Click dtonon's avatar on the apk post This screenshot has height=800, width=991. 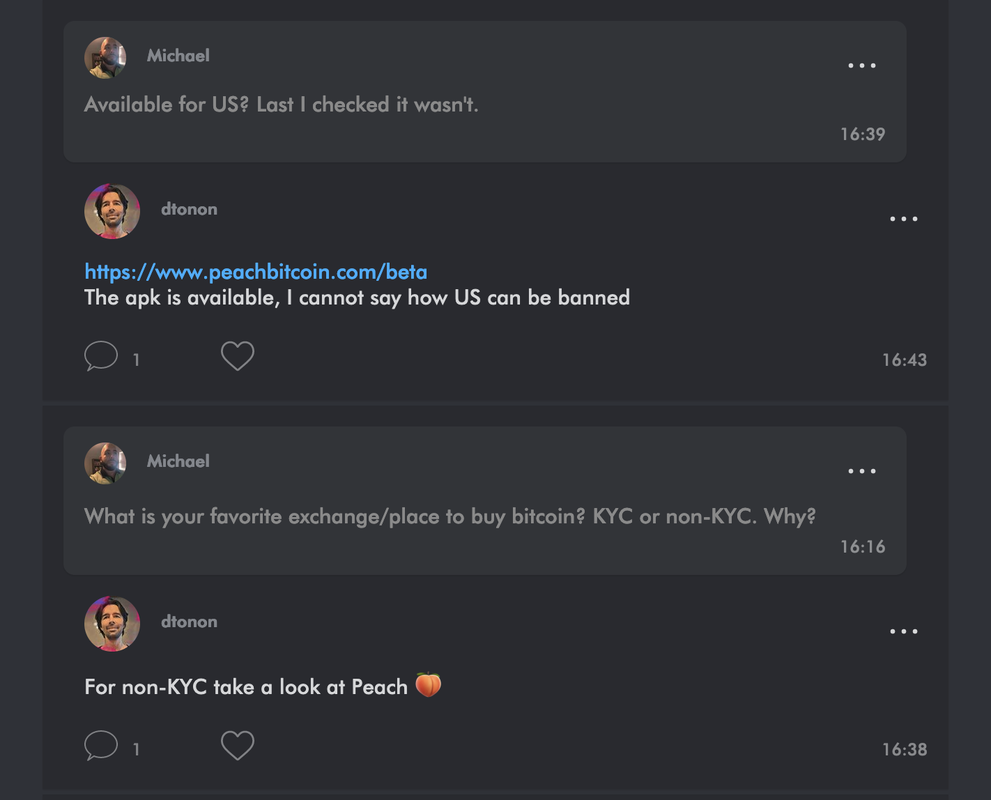(x=112, y=211)
